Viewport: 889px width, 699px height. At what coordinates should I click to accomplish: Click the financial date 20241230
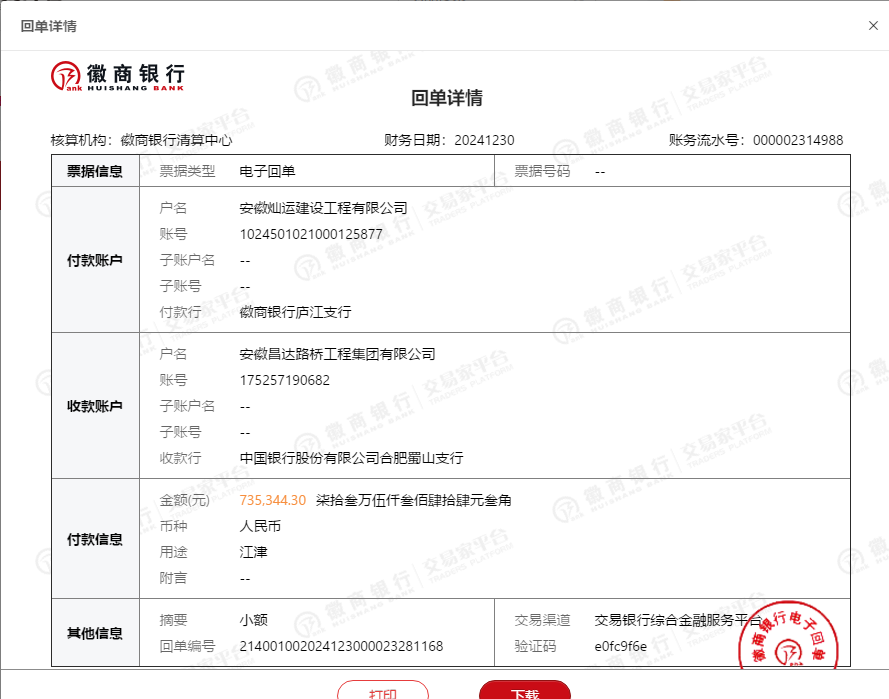coord(484,140)
